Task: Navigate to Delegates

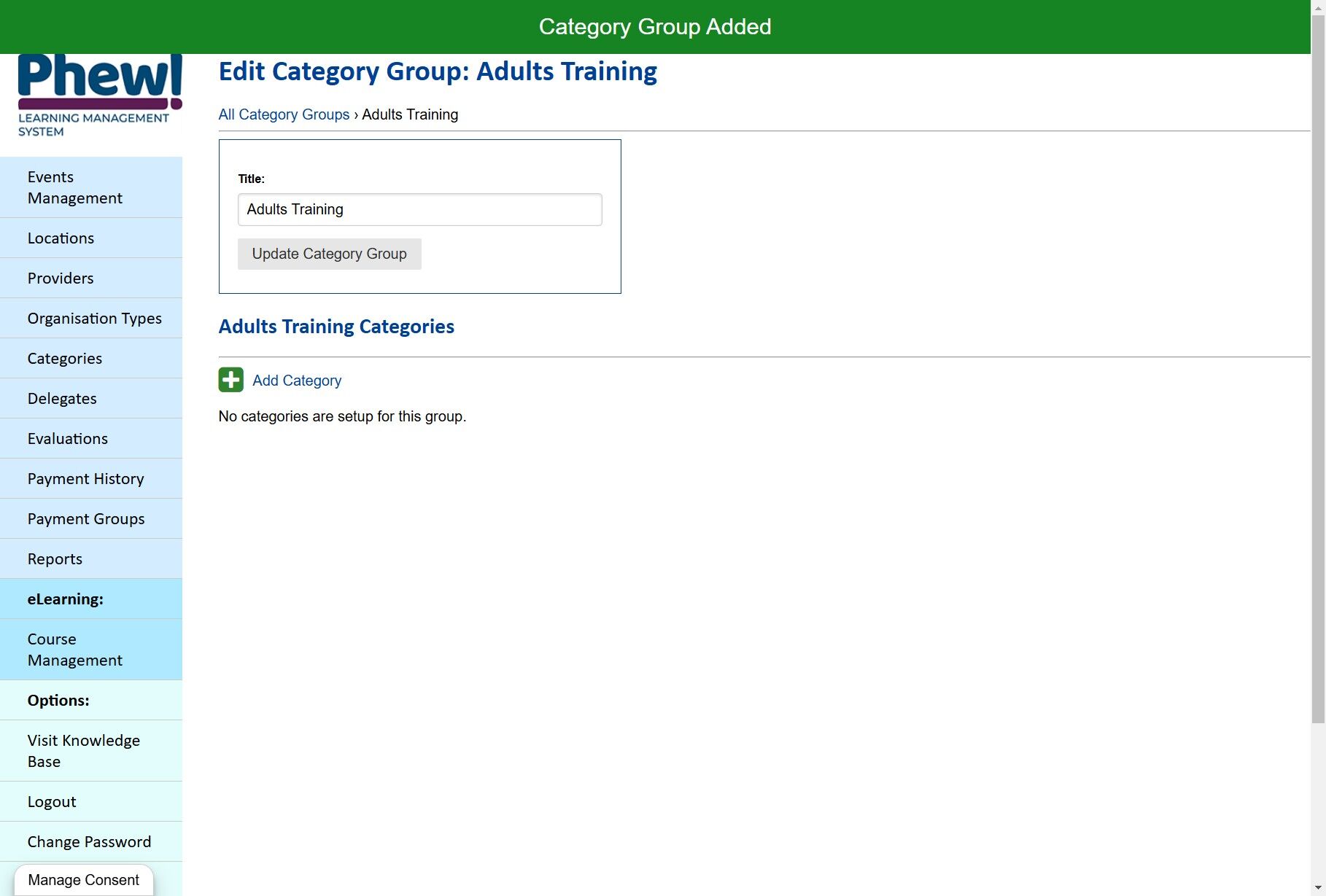Action: tap(62, 399)
